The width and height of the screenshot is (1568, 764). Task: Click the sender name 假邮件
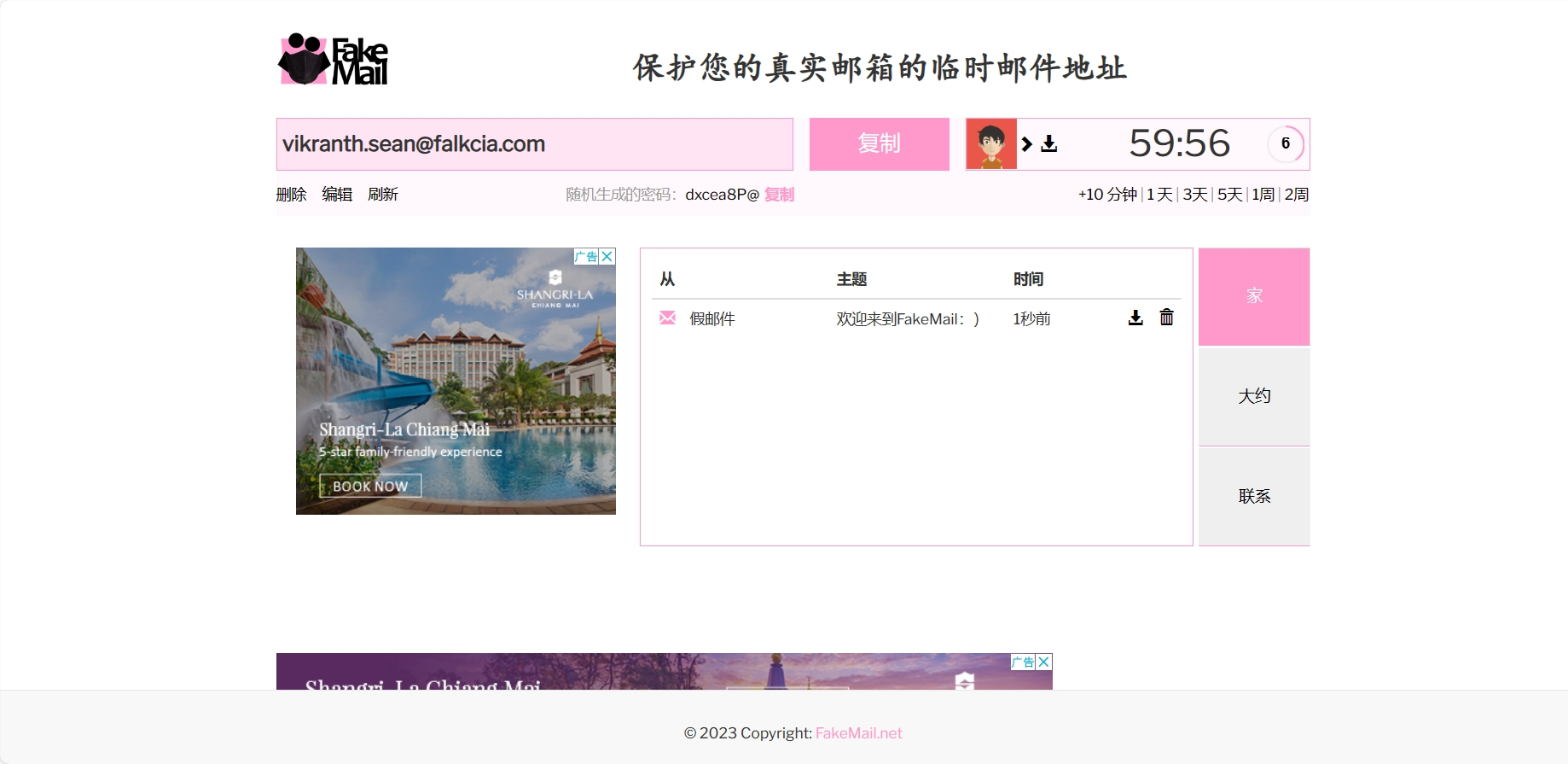pyautogui.click(x=712, y=319)
